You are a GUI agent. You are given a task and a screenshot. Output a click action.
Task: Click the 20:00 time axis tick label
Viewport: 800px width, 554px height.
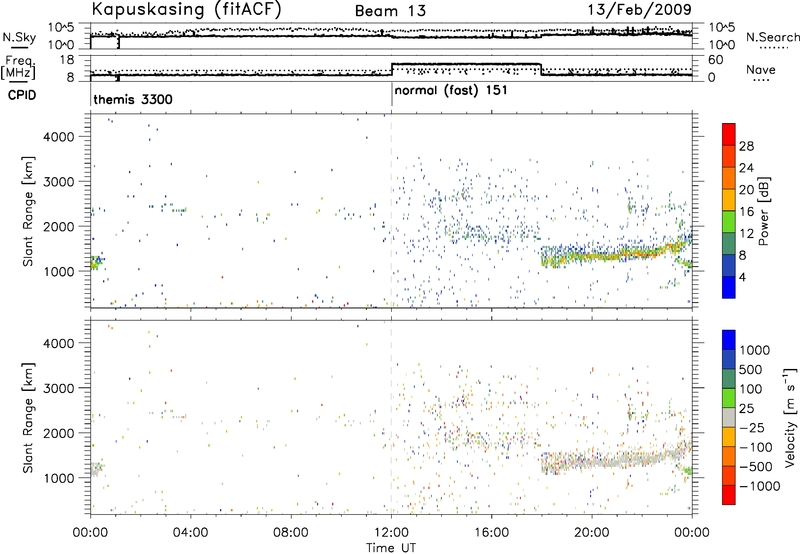[x=592, y=533]
